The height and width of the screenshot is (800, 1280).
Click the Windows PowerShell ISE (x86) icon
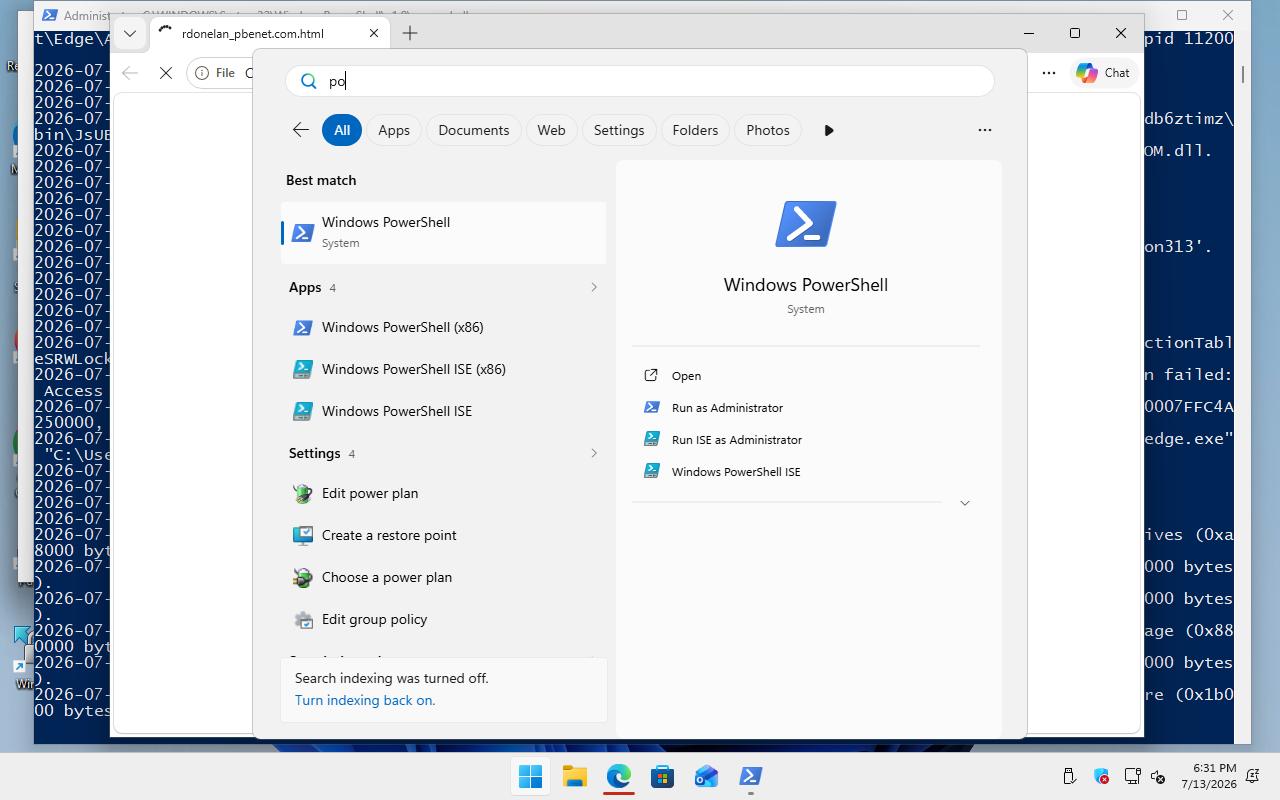(x=302, y=370)
